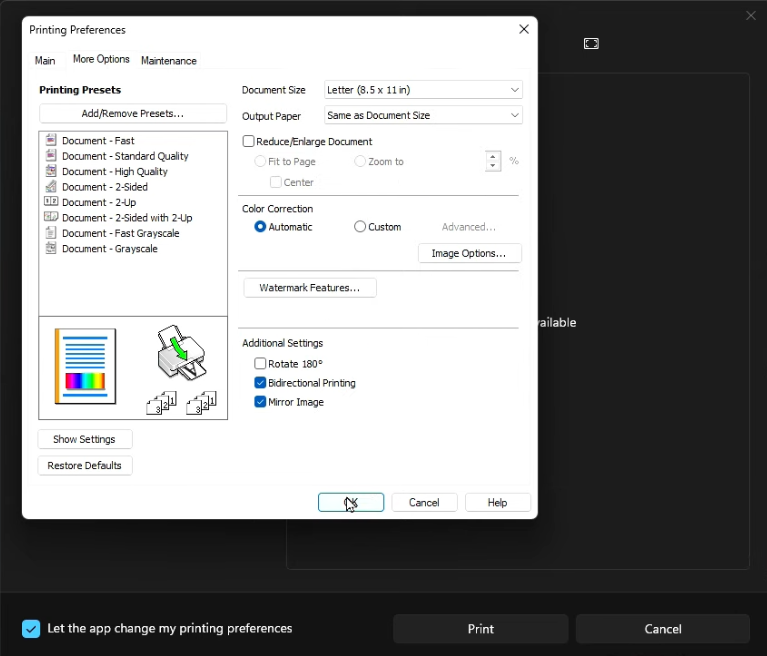Select the Document - 2-Sided preset
The image size is (767, 656).
[x=105, y=187]
